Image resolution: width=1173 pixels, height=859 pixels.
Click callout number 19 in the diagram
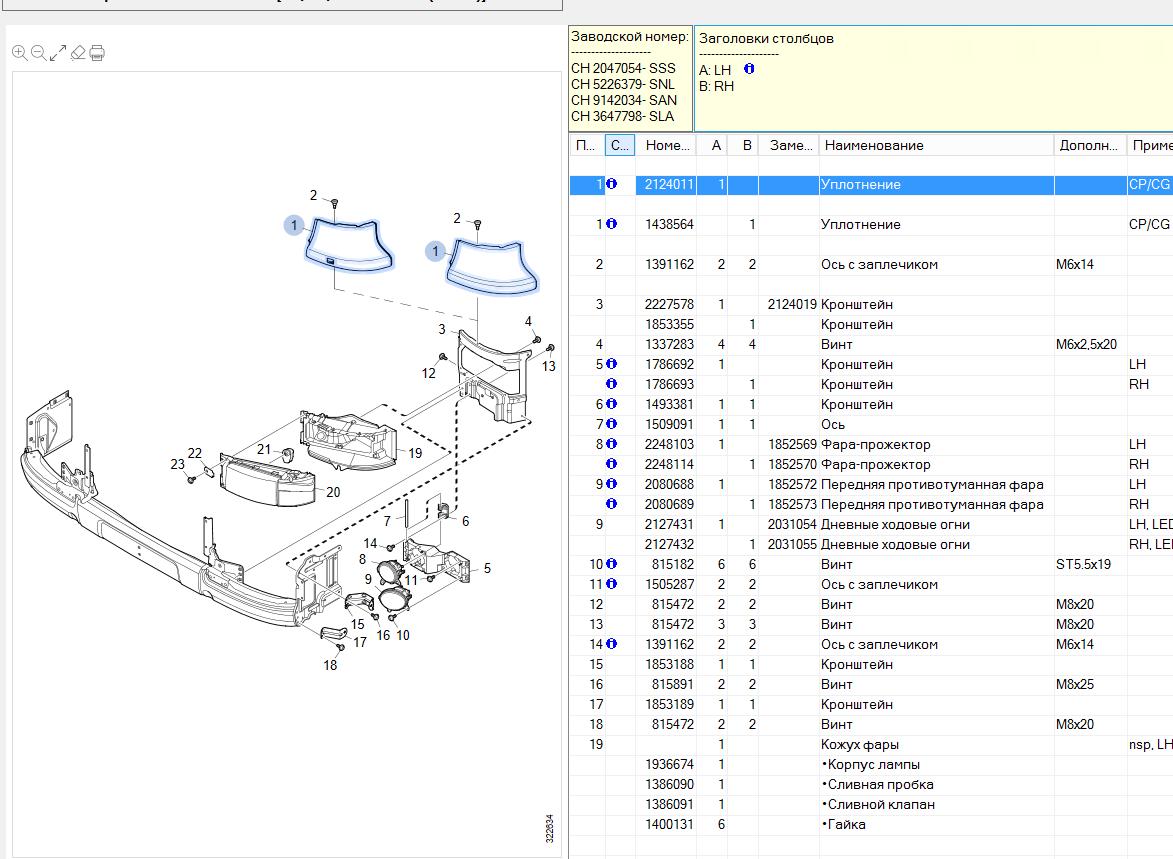[415, 453]
